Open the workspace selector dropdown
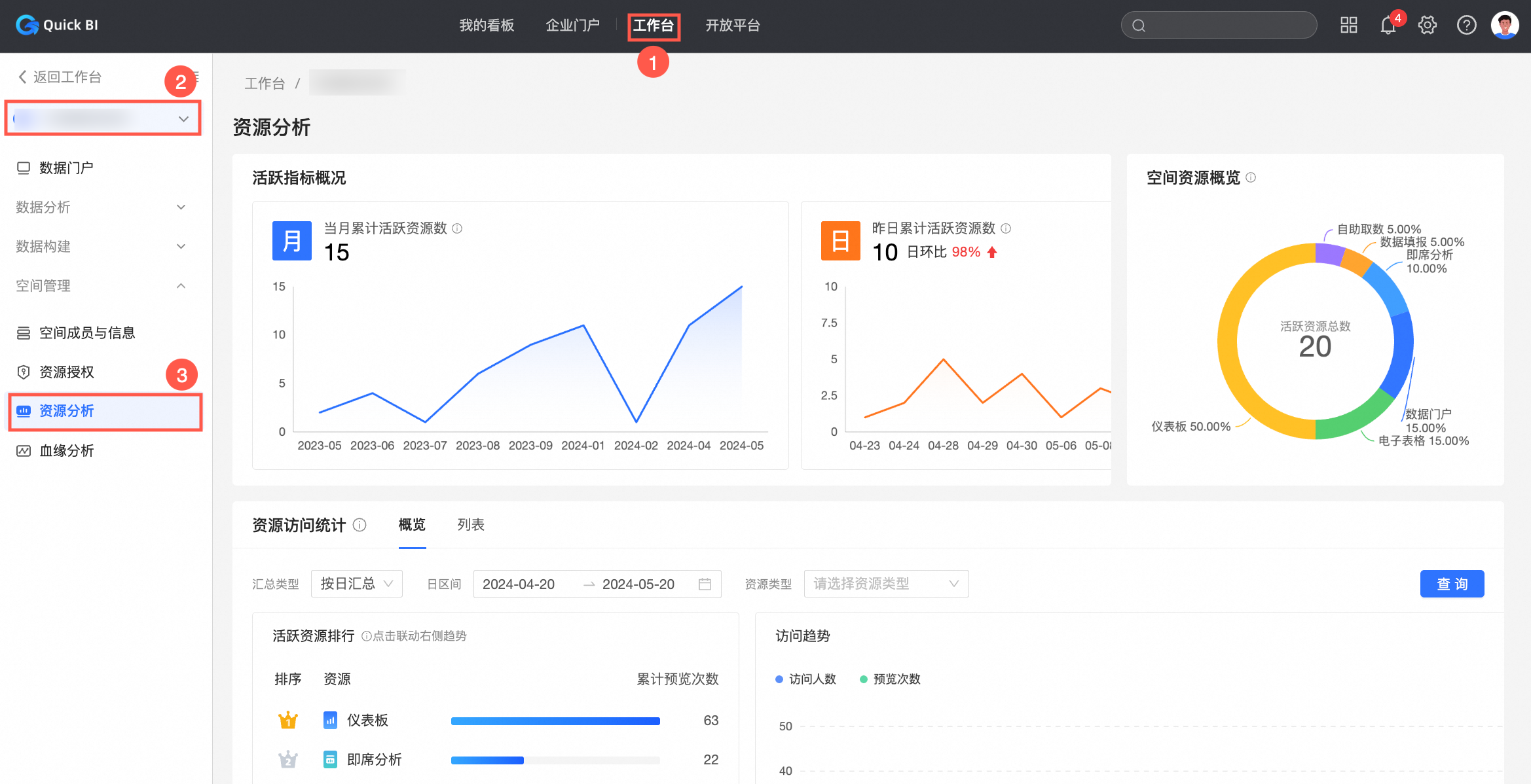Image resolution: width=1531 pixels, height=784 pixels. pyautogui.click(x=103, y=118)
